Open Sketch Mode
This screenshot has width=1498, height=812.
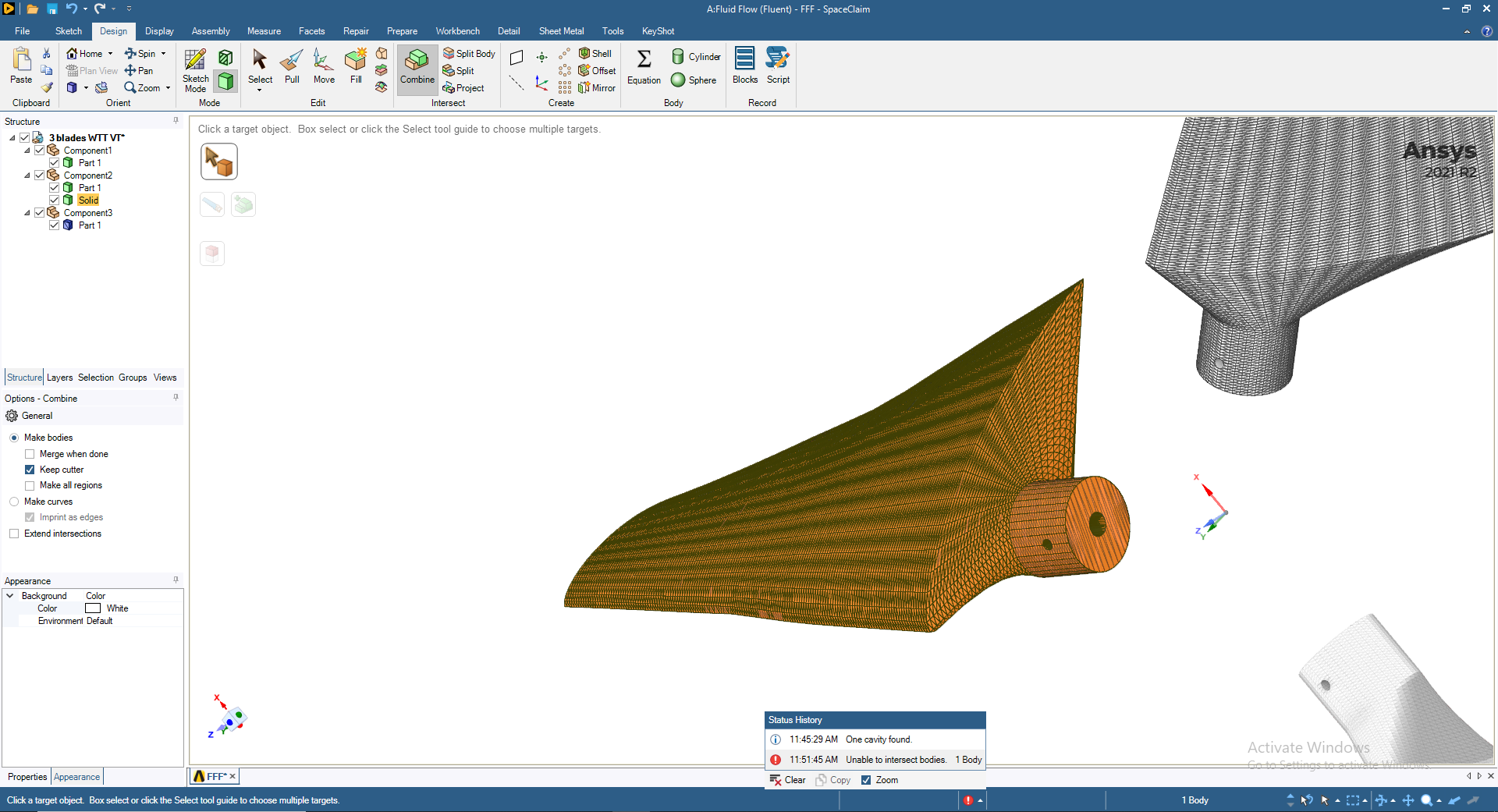[x=195, y=69]
